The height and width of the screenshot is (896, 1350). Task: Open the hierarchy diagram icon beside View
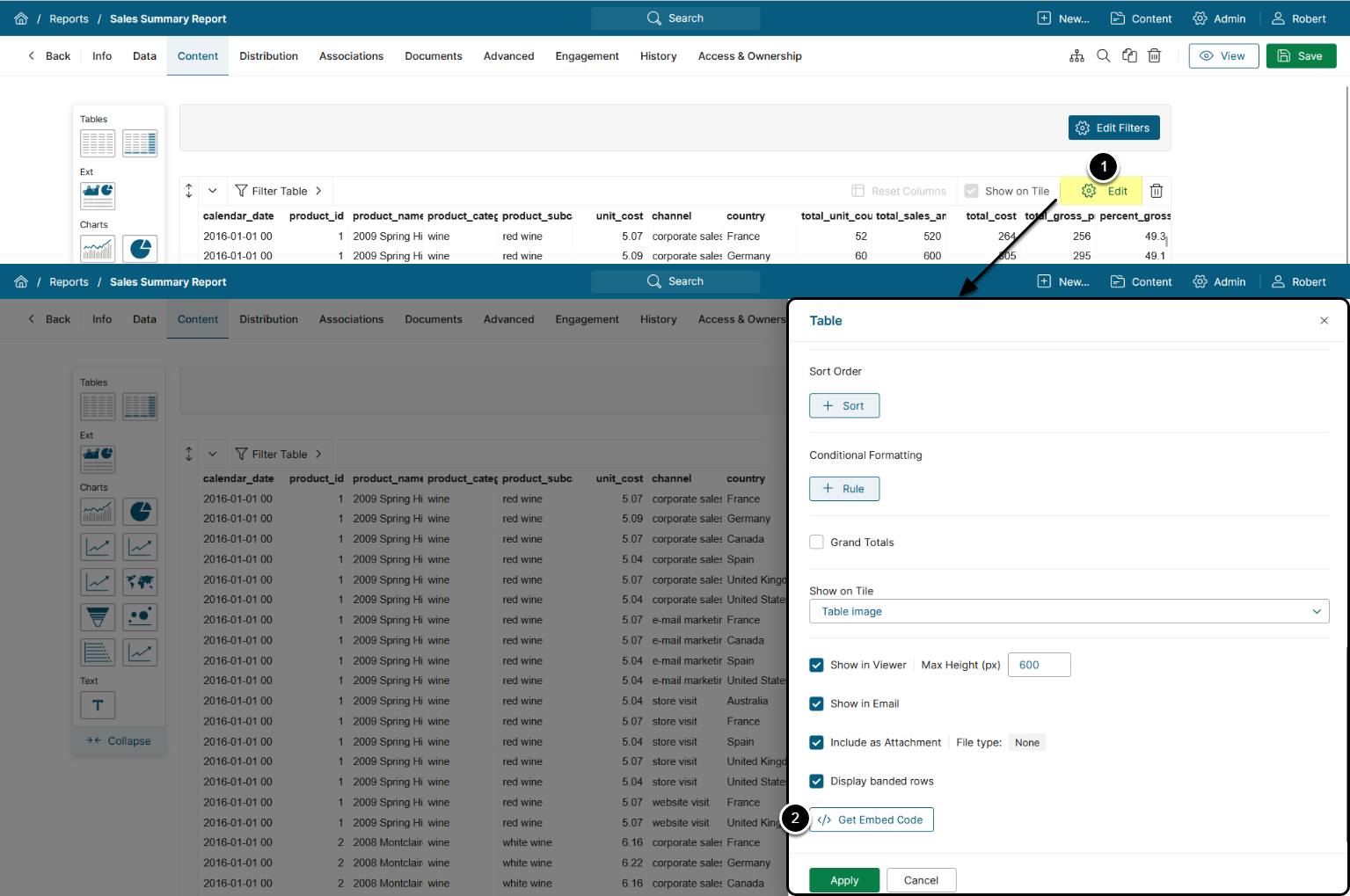[1076, 56]
